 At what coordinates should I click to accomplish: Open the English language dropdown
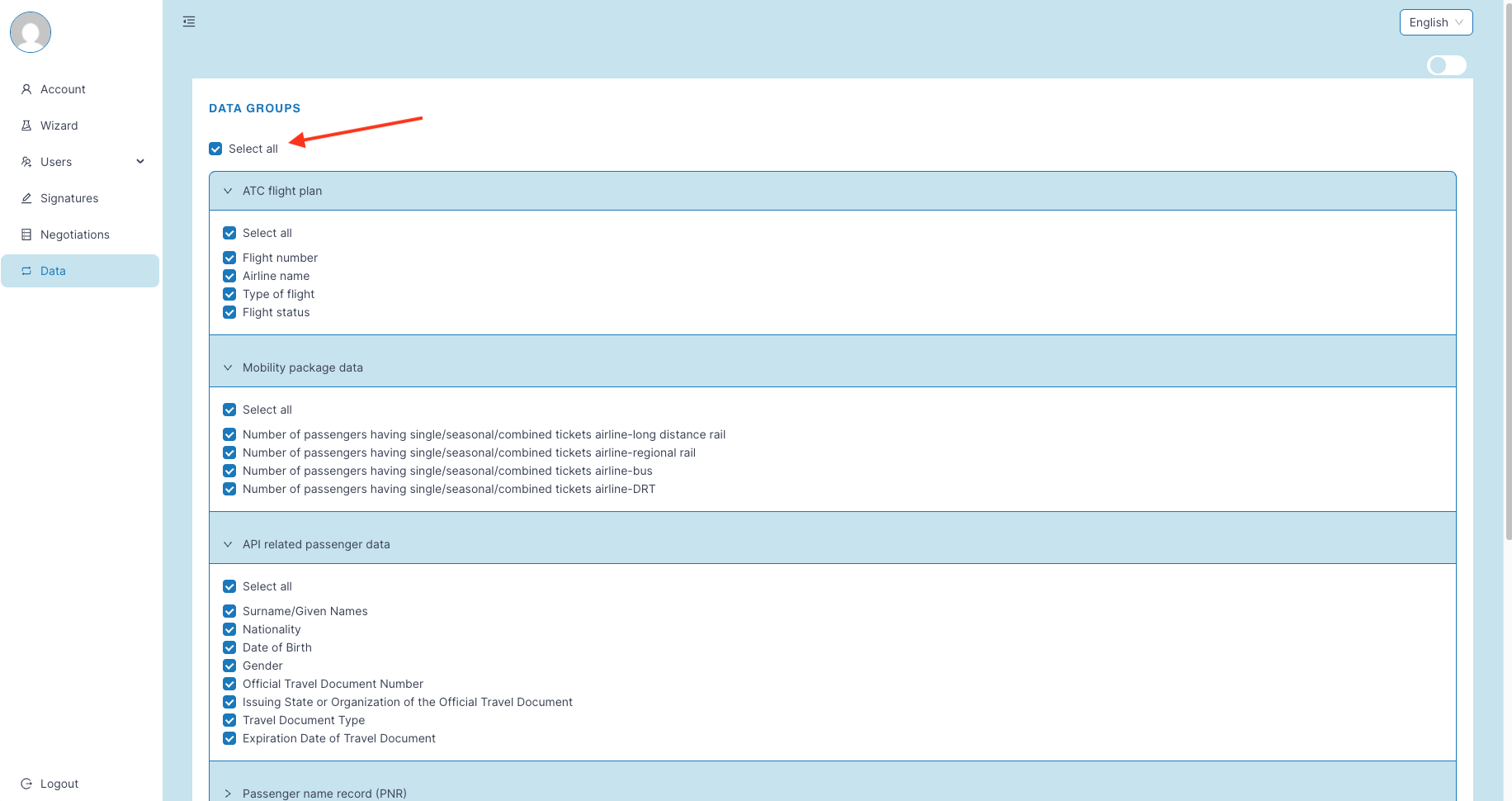coord(1436,22)
